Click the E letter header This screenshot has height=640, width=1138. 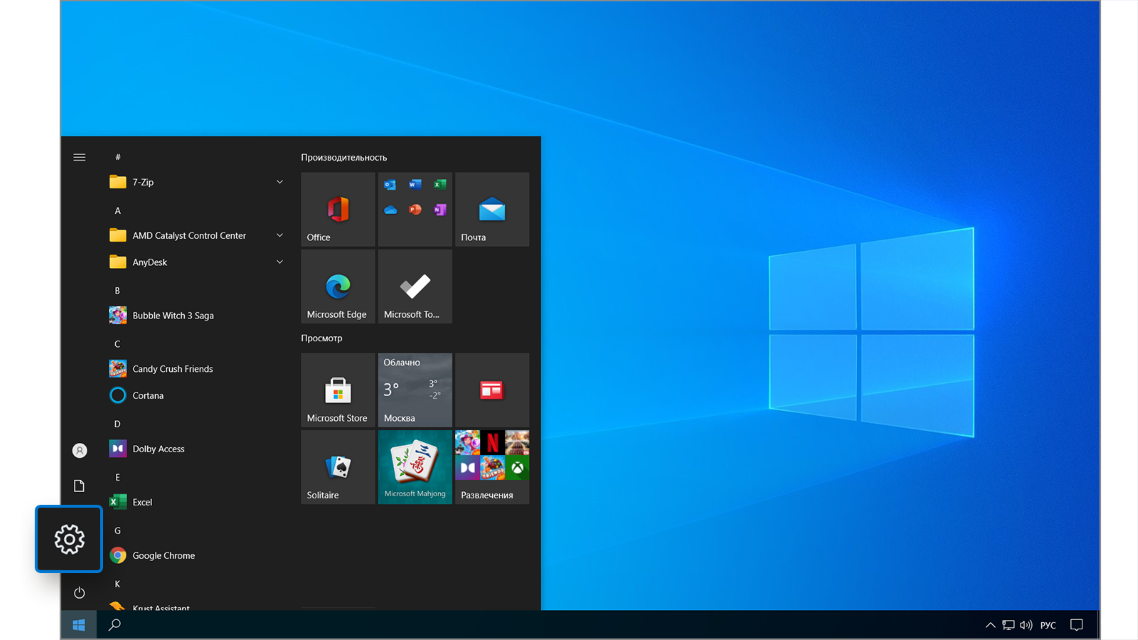(118, 477)
